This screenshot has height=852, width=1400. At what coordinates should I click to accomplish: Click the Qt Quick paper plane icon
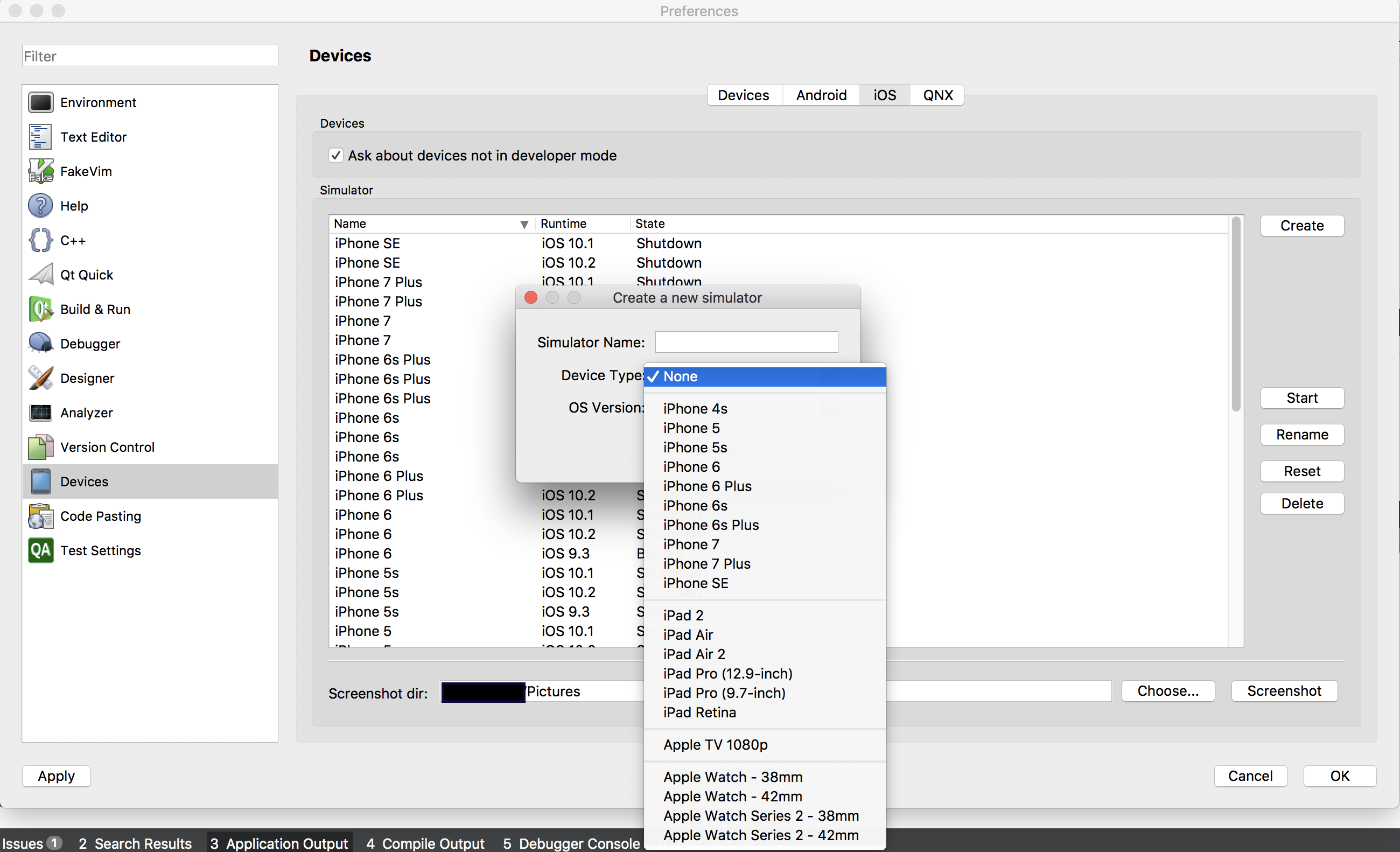[40, 275]
